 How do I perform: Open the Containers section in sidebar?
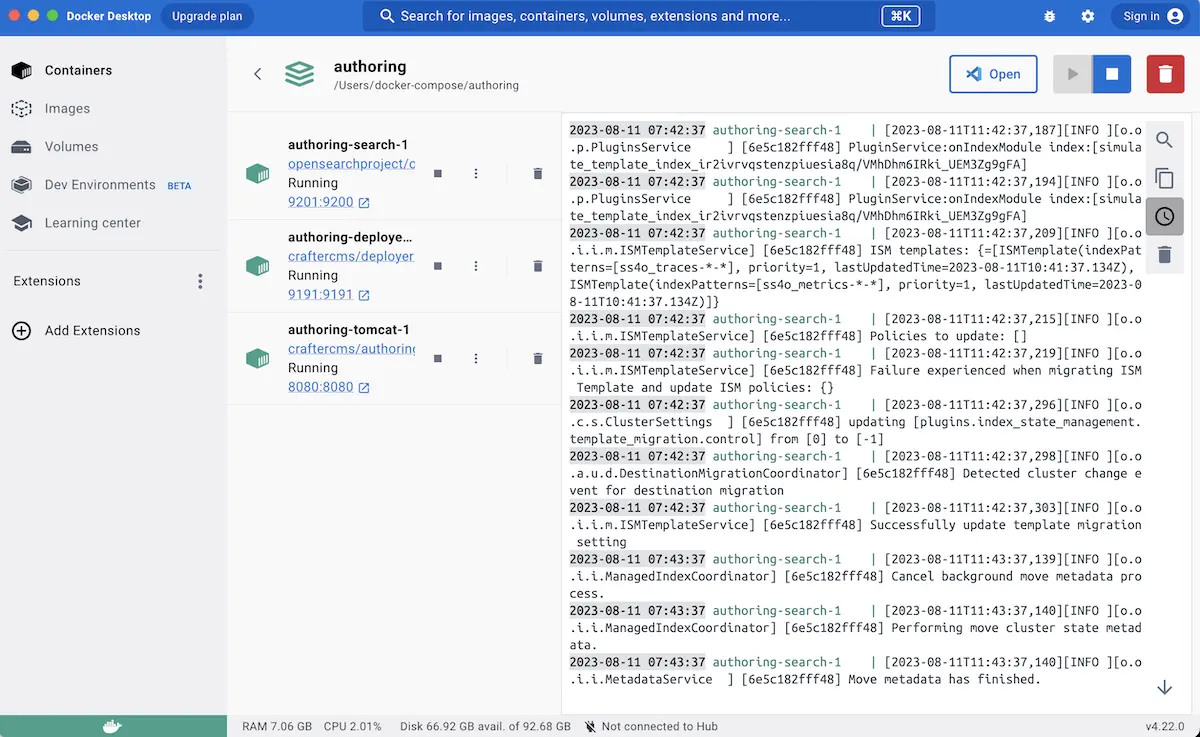pyautogui.click(x=79, y=70)
